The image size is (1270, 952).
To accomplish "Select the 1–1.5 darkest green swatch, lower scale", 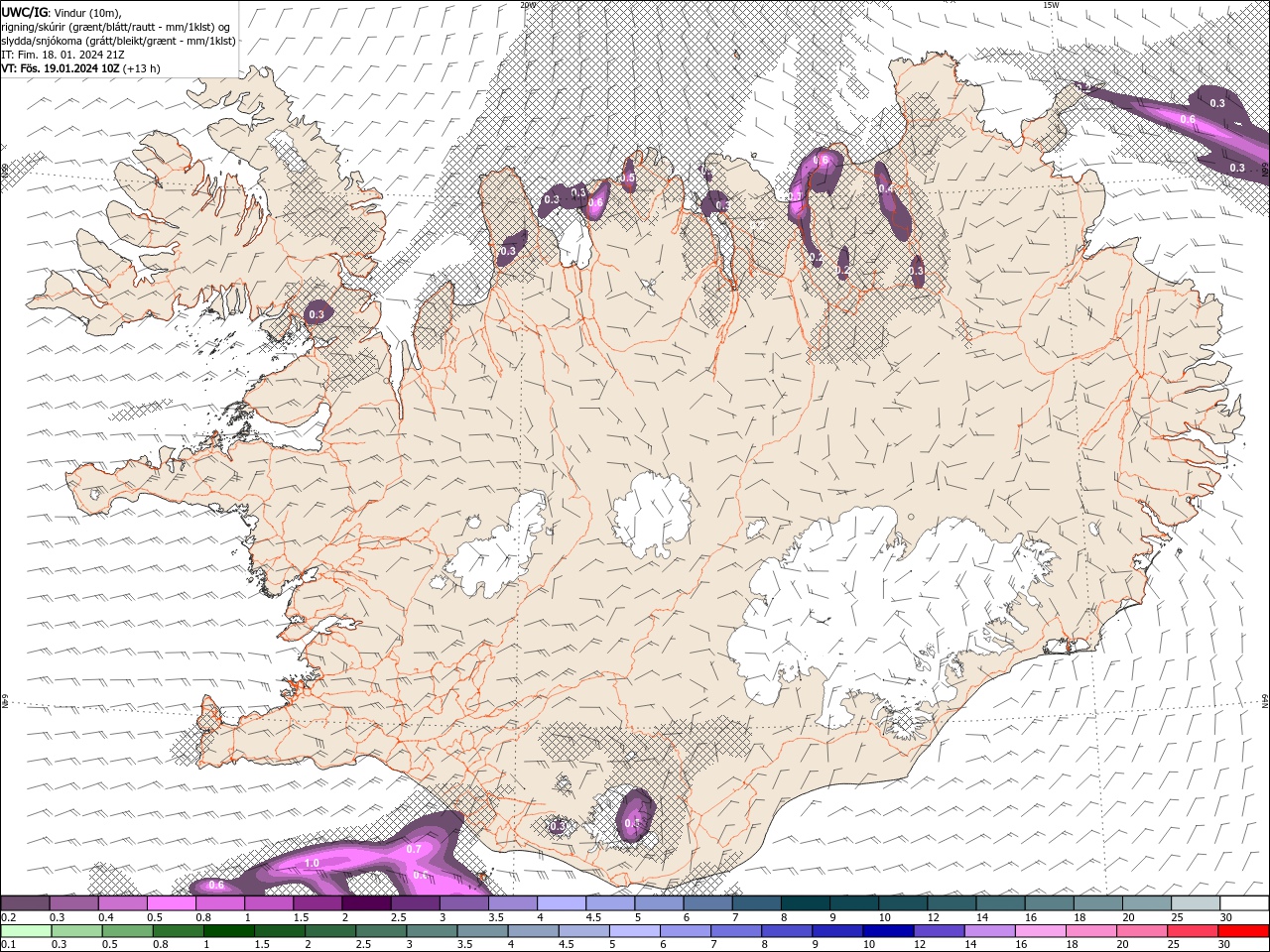I will [229, 931].
